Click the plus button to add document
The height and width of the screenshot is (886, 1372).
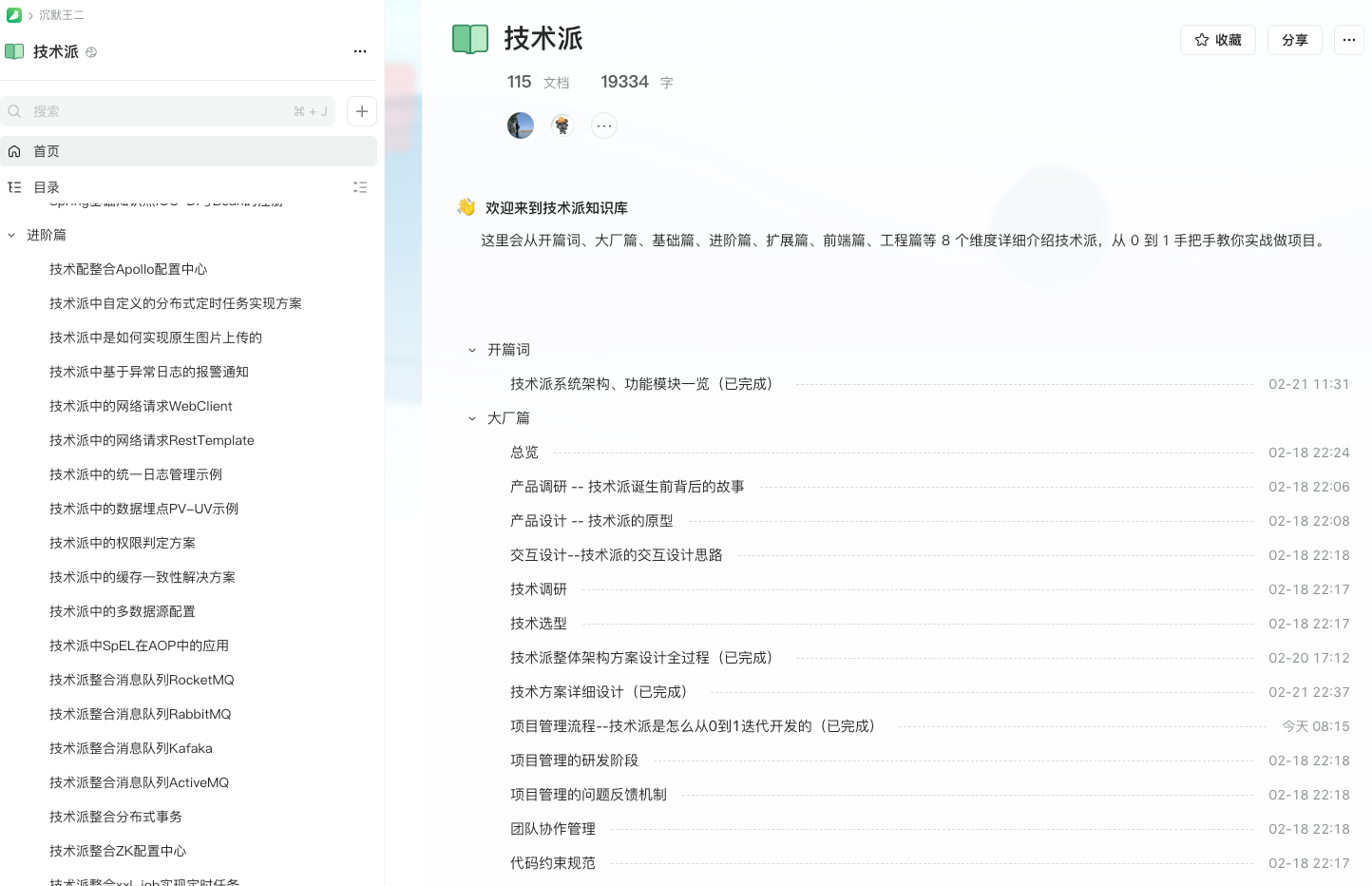click(362, 111)
